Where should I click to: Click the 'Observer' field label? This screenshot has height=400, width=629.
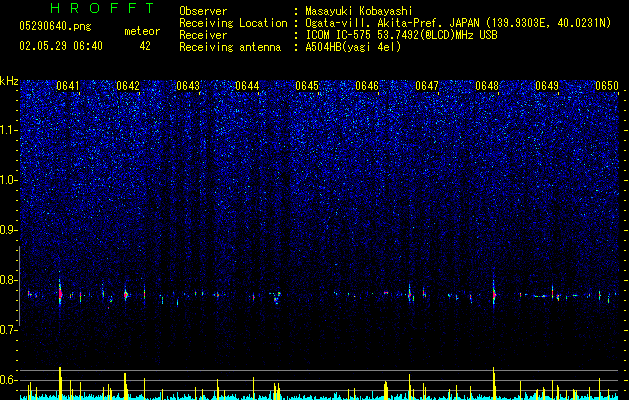tap(203, 11)
